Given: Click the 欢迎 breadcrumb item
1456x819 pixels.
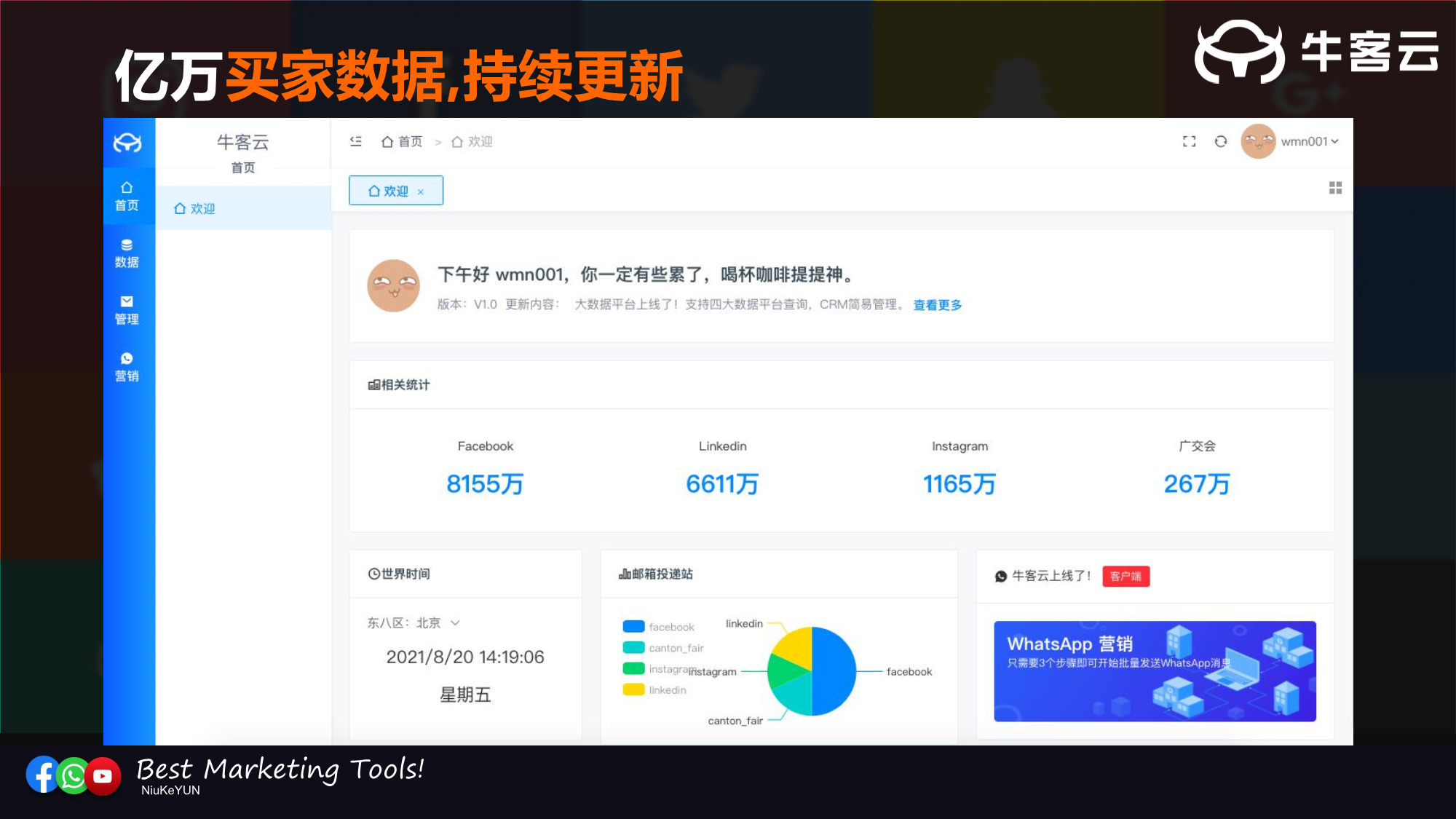Looking at the screenshot, I should click(x=472, y=141).
